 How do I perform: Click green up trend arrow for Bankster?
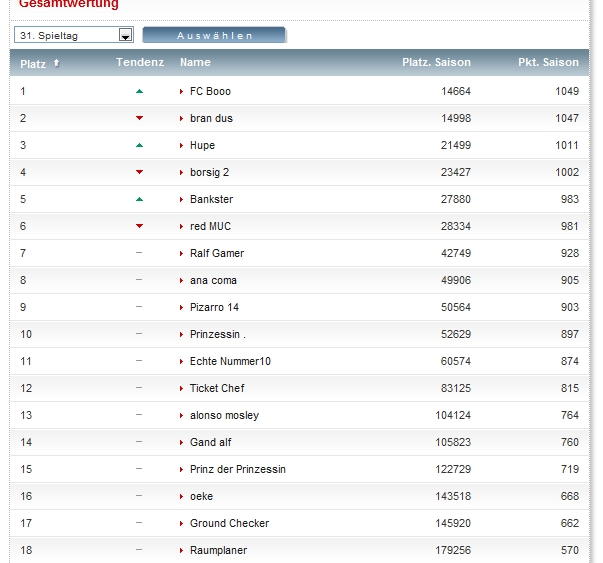(139, 199)
